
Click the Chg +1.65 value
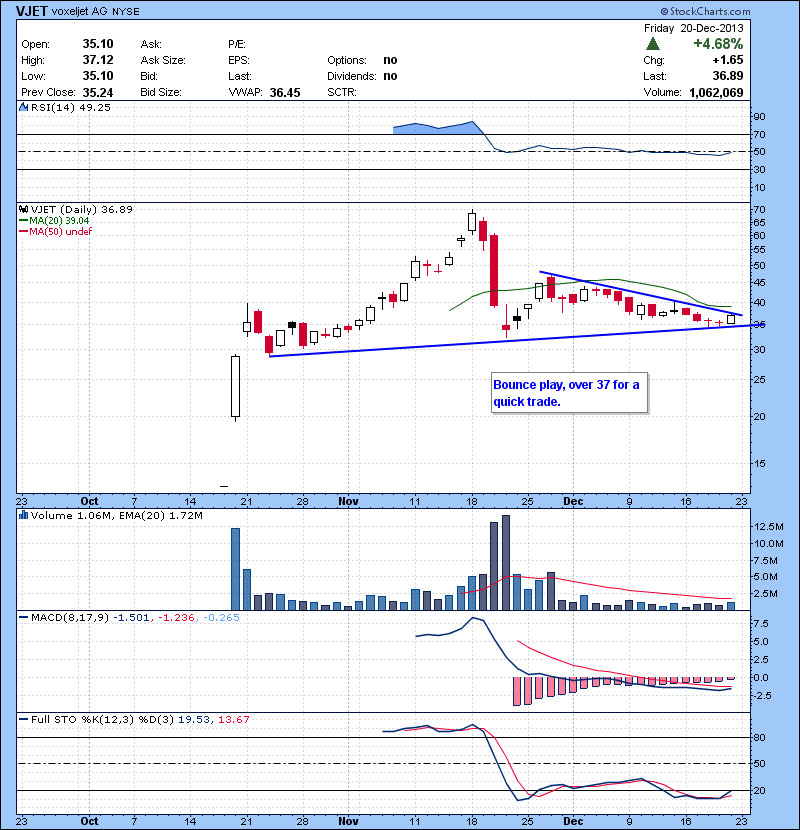click(728, 60)
